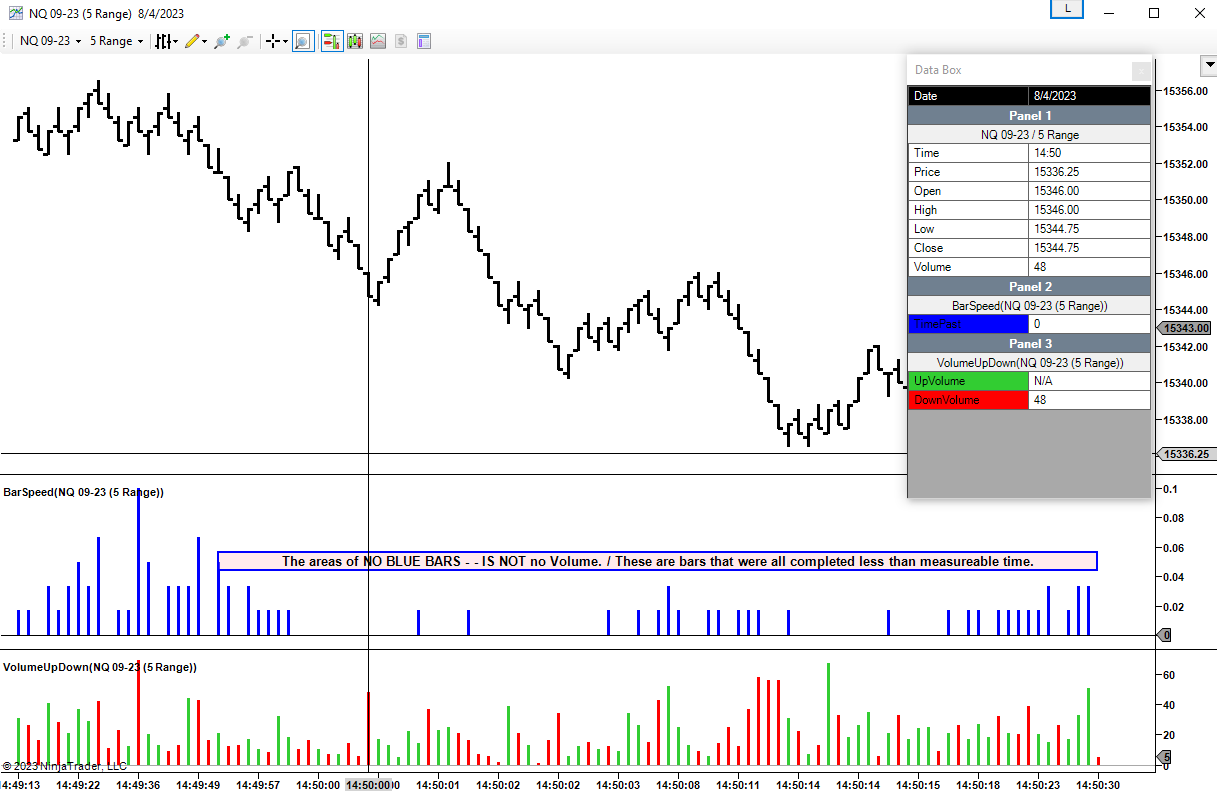Screen dimensions: 1217x798
Task: Click the 14:49:13 time axis label
Action: pyautogui.click(x=20, y=785)
